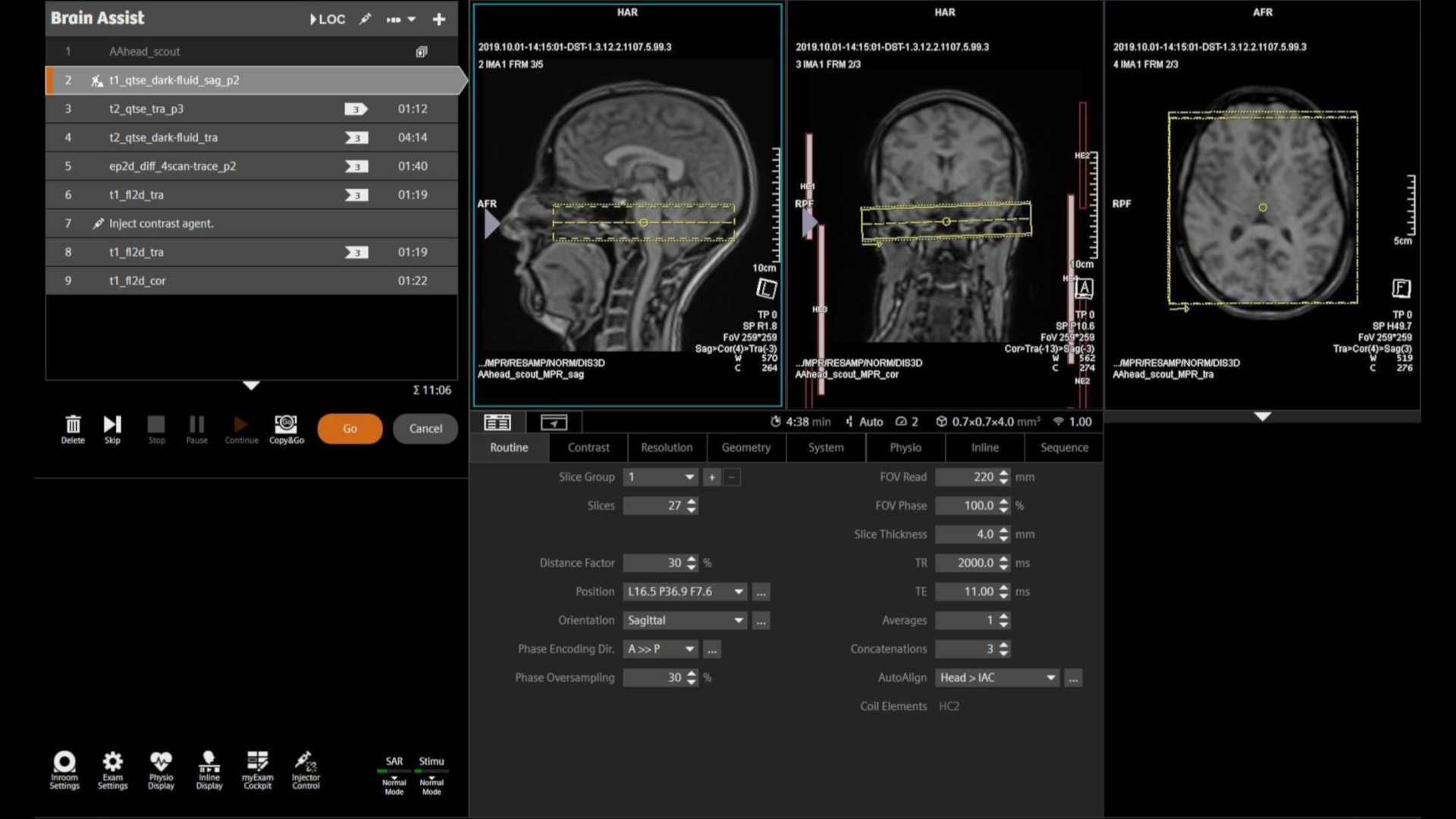This screenshot has width=1456, height=819.
Task: Switch to the Contrast tab
Action: coord(588,447)
